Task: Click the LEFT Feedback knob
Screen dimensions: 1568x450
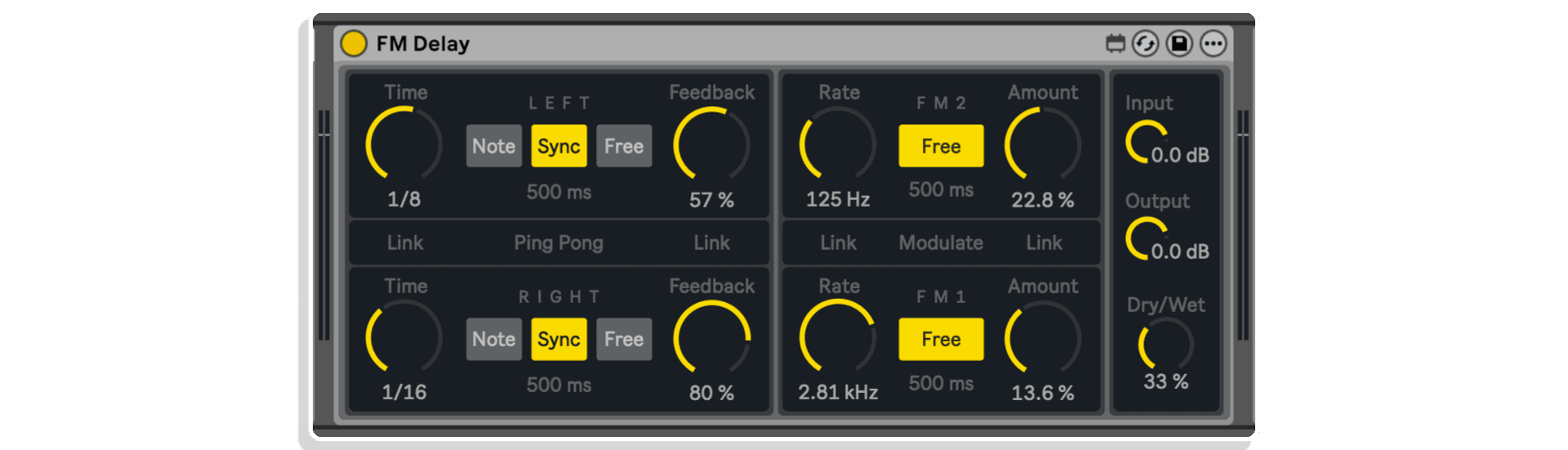Action: click(711, 145)
